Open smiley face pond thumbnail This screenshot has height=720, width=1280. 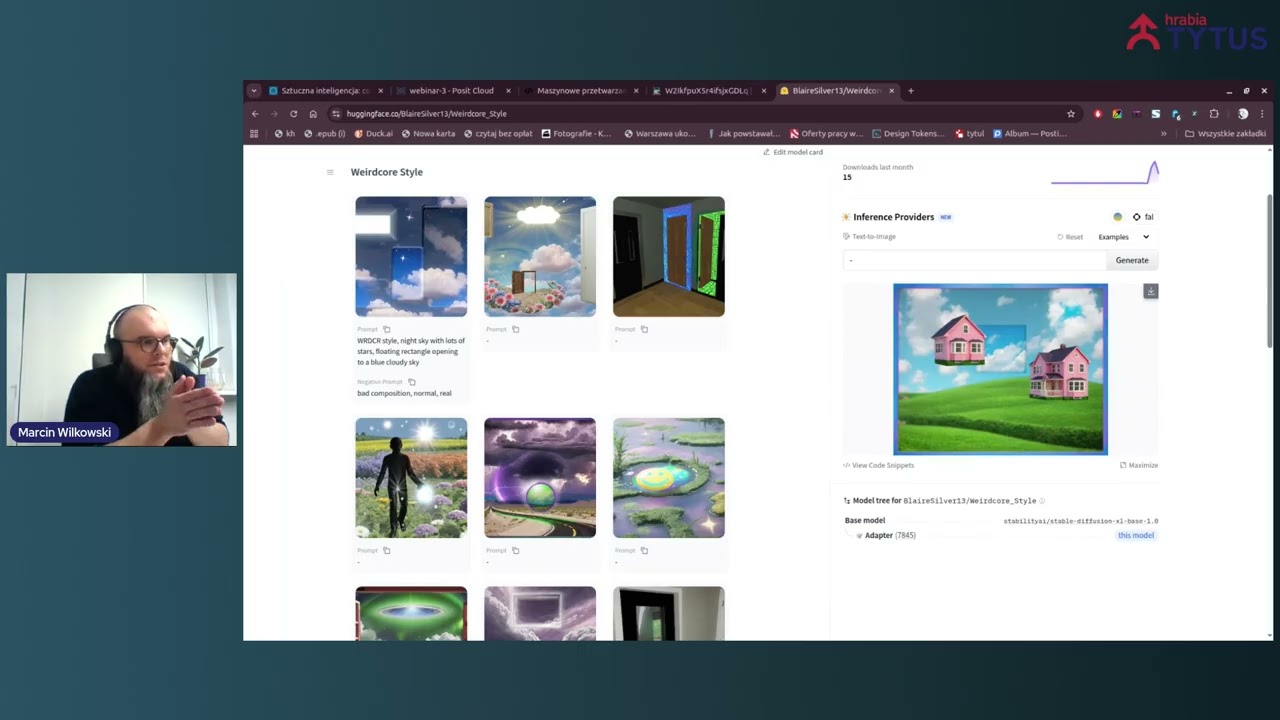(x=669, y=478)
